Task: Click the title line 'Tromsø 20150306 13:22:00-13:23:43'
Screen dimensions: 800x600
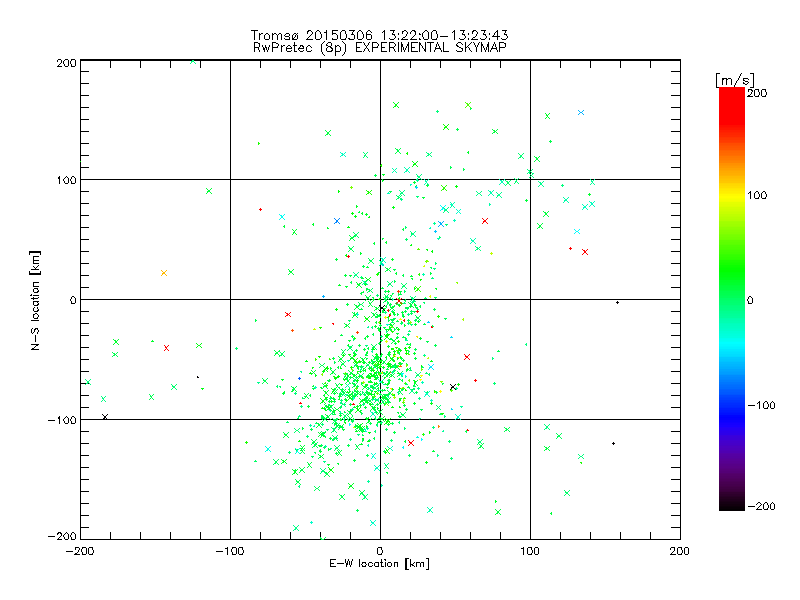Action: click(379, 35)
